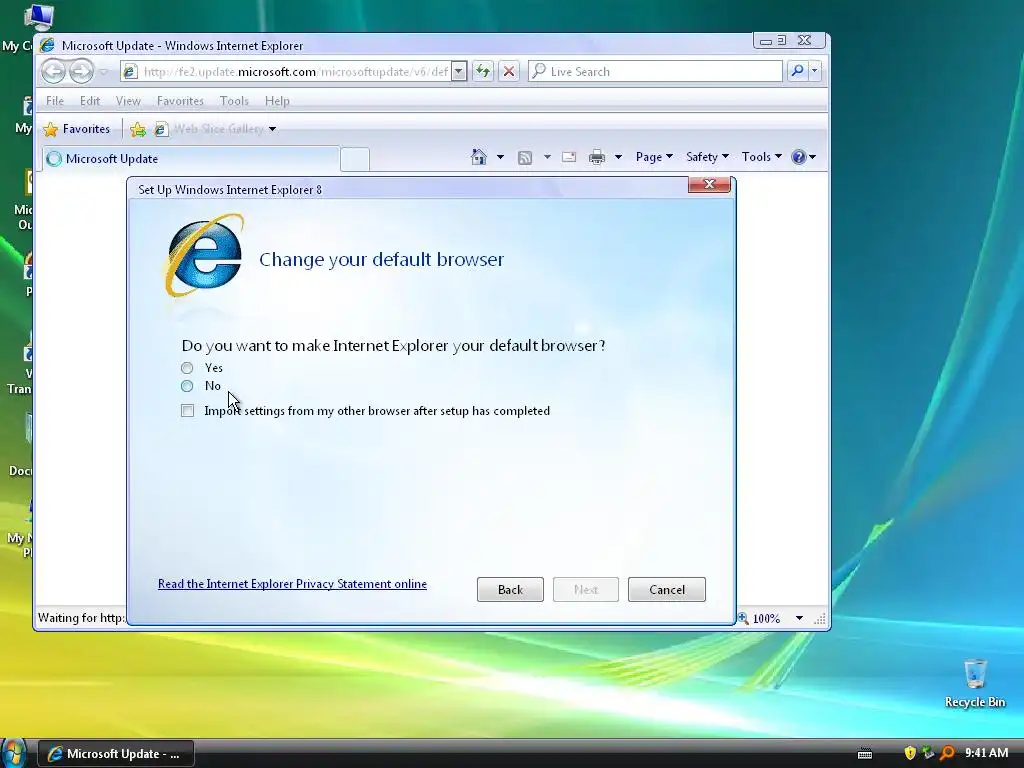Open the recent pages dropdown arrow
This screenshot has height=768, width=1024.
(x=104, y=72)
